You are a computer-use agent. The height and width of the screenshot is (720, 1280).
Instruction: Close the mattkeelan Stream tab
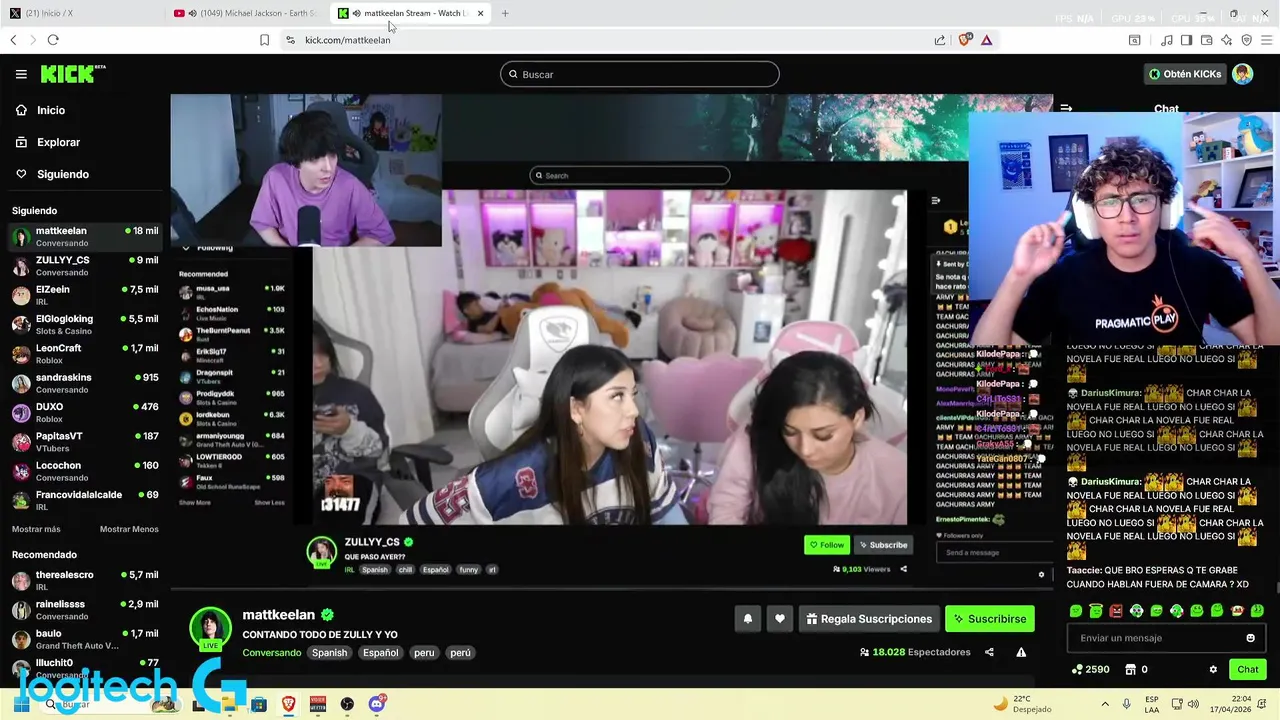[481, 13]
